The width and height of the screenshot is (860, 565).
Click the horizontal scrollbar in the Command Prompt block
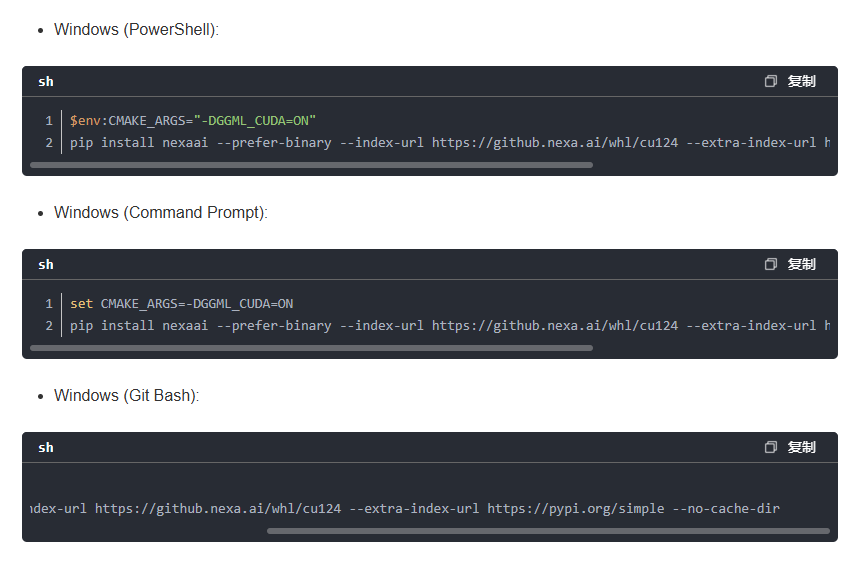311,348
